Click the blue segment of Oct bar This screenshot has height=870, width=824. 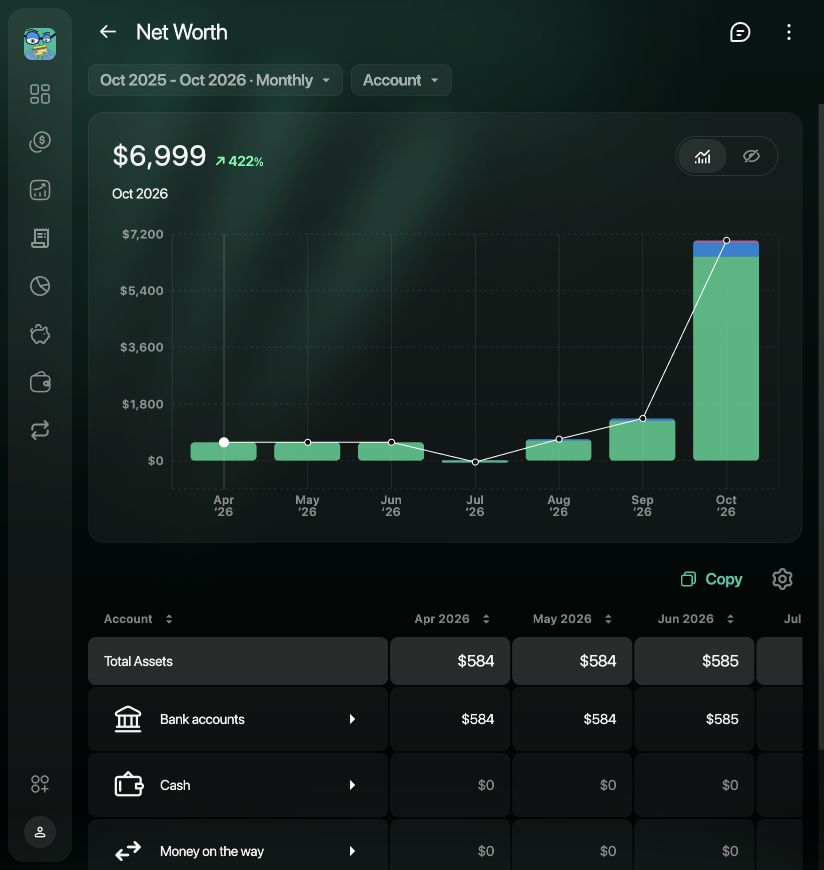point(726,249)
